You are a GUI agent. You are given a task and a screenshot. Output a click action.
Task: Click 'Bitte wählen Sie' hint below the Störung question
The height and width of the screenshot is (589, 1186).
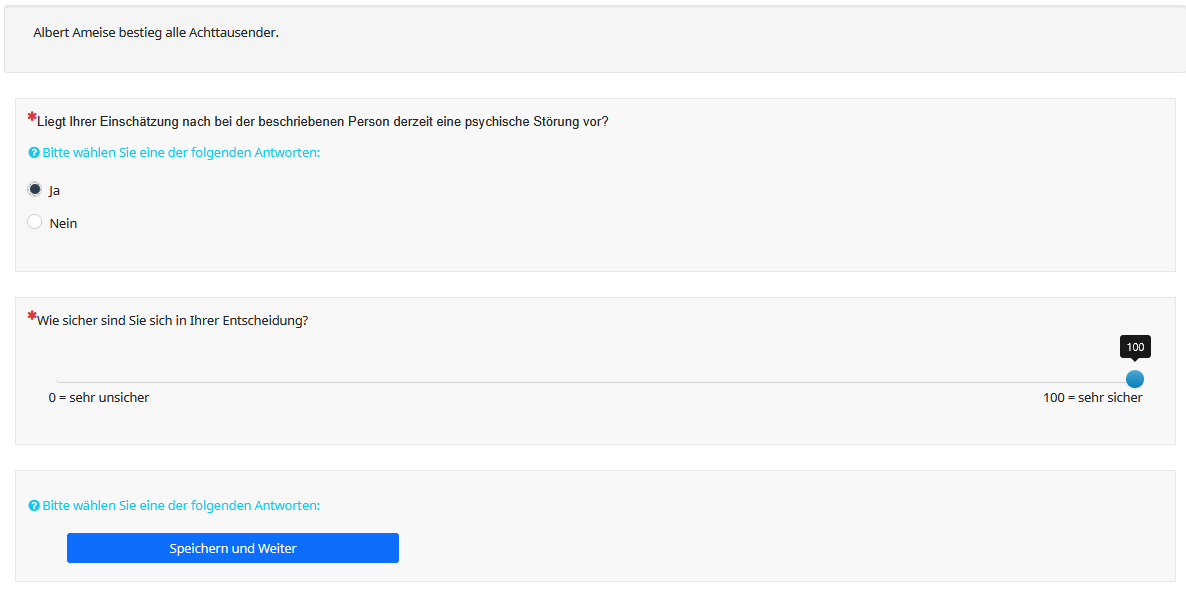(181, 153)
